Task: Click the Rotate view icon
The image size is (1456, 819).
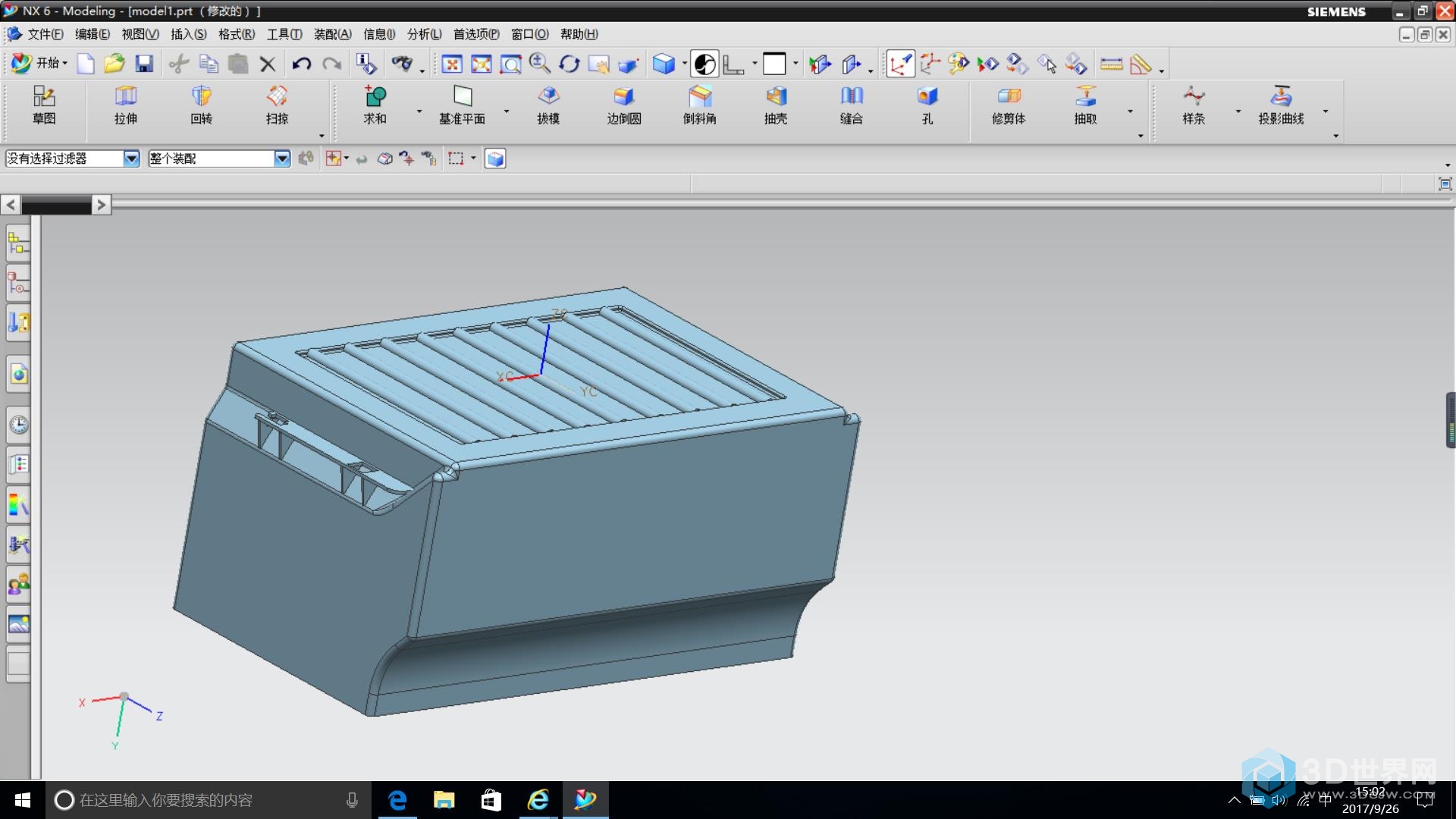Action: tap(570, 64)
